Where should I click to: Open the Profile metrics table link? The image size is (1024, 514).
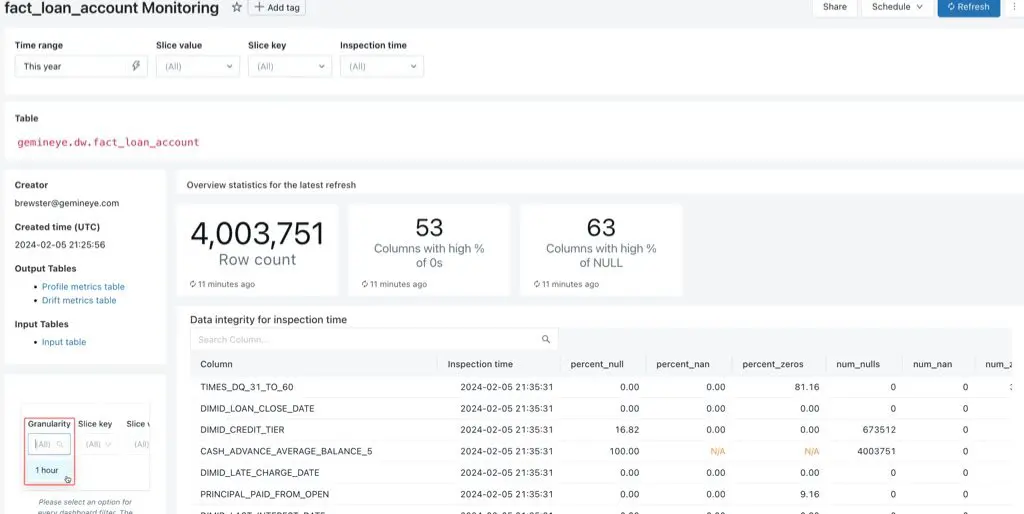(x=83, y=287)
